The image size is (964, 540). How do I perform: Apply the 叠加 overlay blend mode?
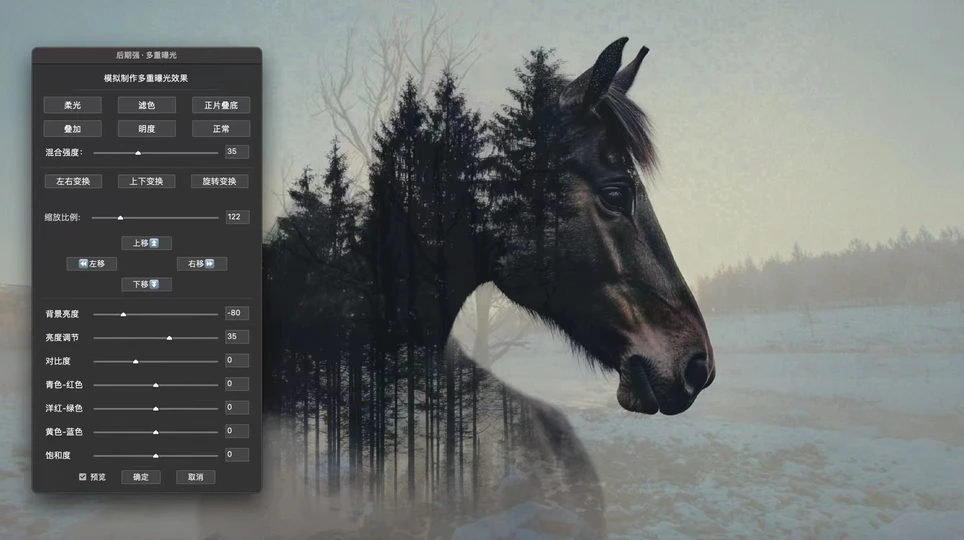tap(73, 129)
